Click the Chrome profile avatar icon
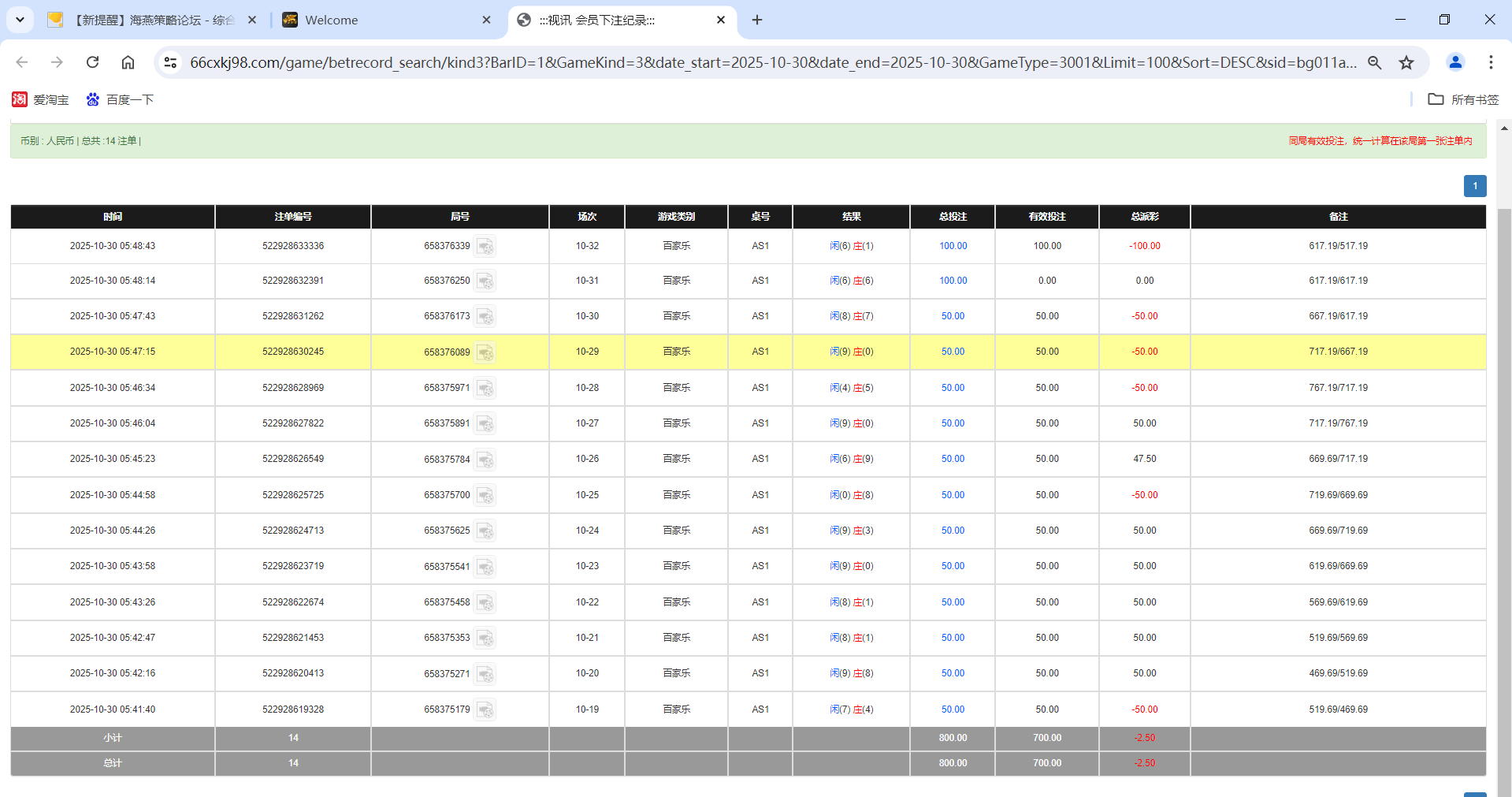Screen dimensions: 1512x797 [x=1454, y=62]
